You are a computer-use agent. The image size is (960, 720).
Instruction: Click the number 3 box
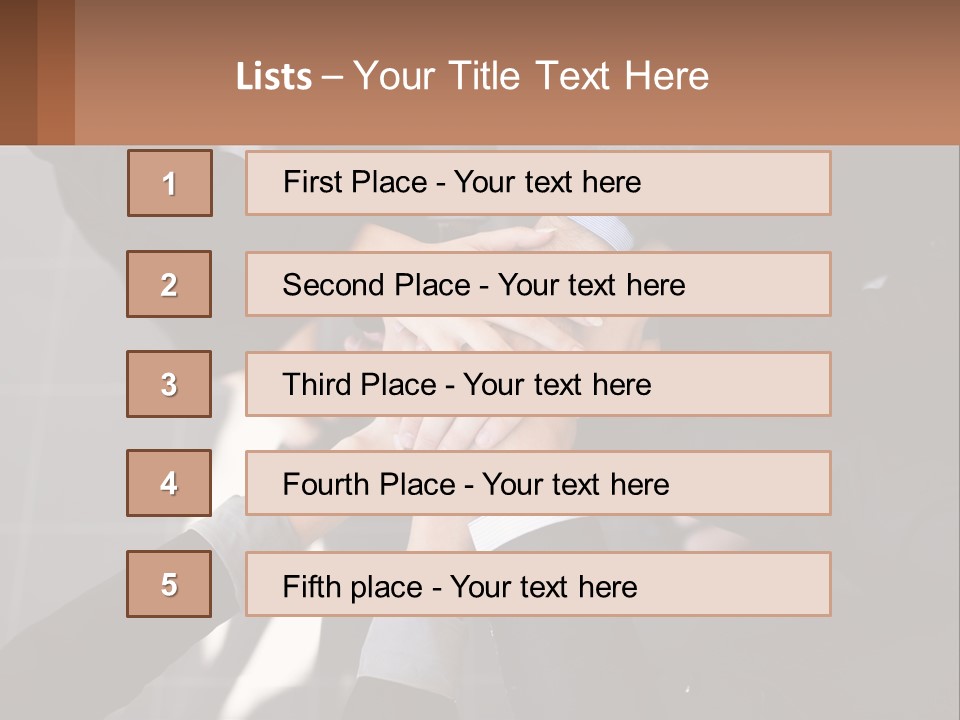click(169, 384)
